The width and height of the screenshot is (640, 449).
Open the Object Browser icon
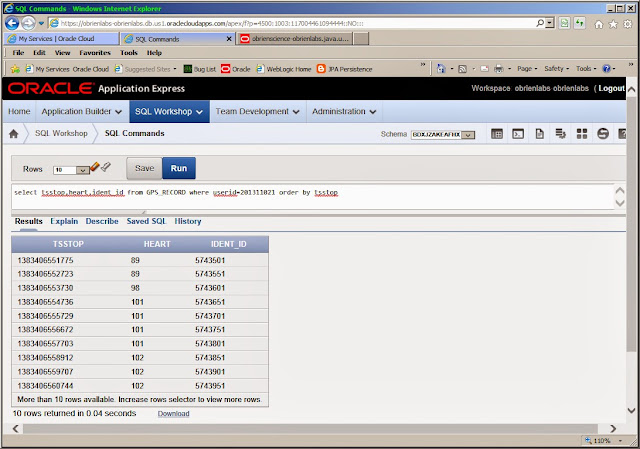(x=497, y=133)
